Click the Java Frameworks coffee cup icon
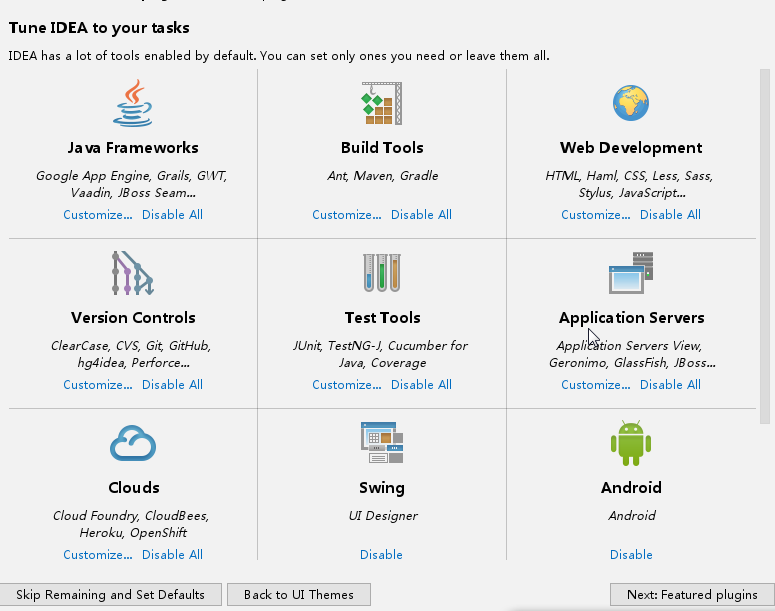This screenshot has width=775, height=611. (x=132, y=103)
